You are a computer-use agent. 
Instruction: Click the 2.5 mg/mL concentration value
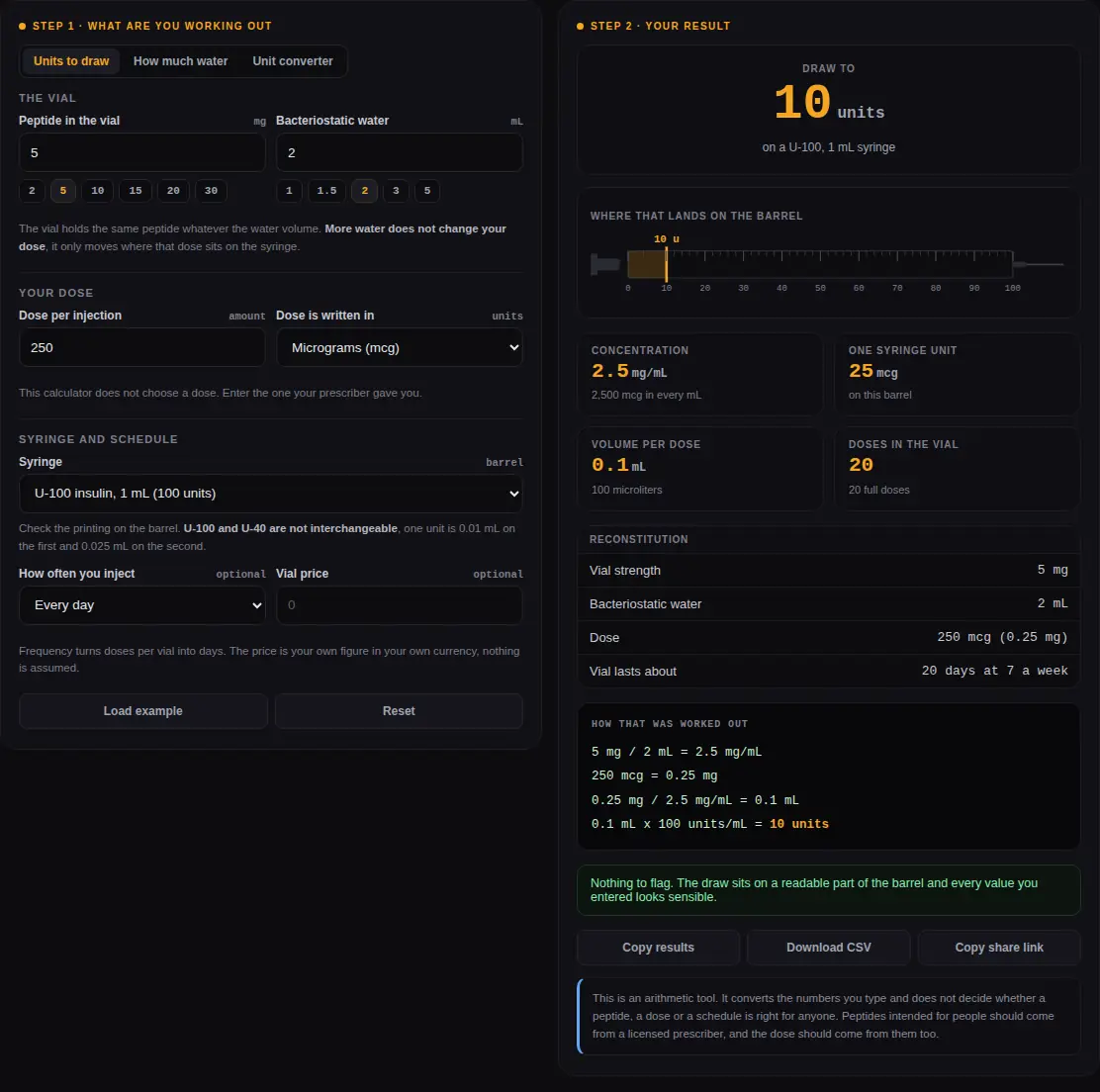[628, 372]
